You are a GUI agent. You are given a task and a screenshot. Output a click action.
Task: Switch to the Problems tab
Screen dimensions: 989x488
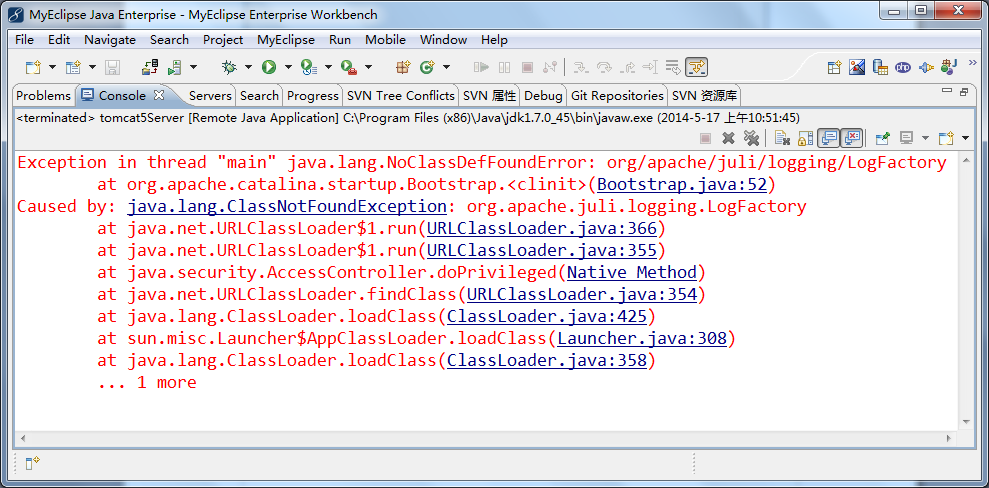click(x=44, y=96)
